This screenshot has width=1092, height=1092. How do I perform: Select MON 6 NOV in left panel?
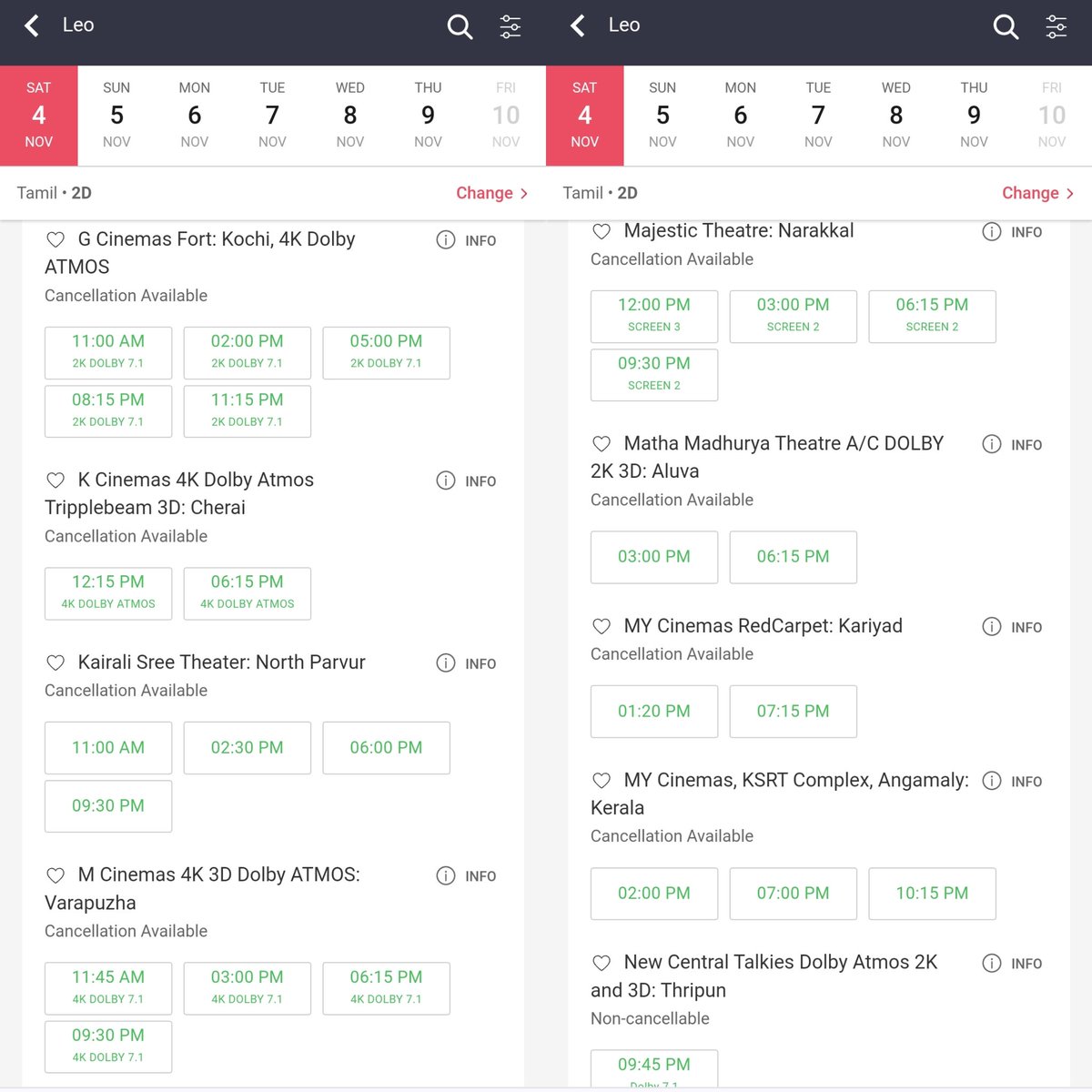[x=195, y=116]
